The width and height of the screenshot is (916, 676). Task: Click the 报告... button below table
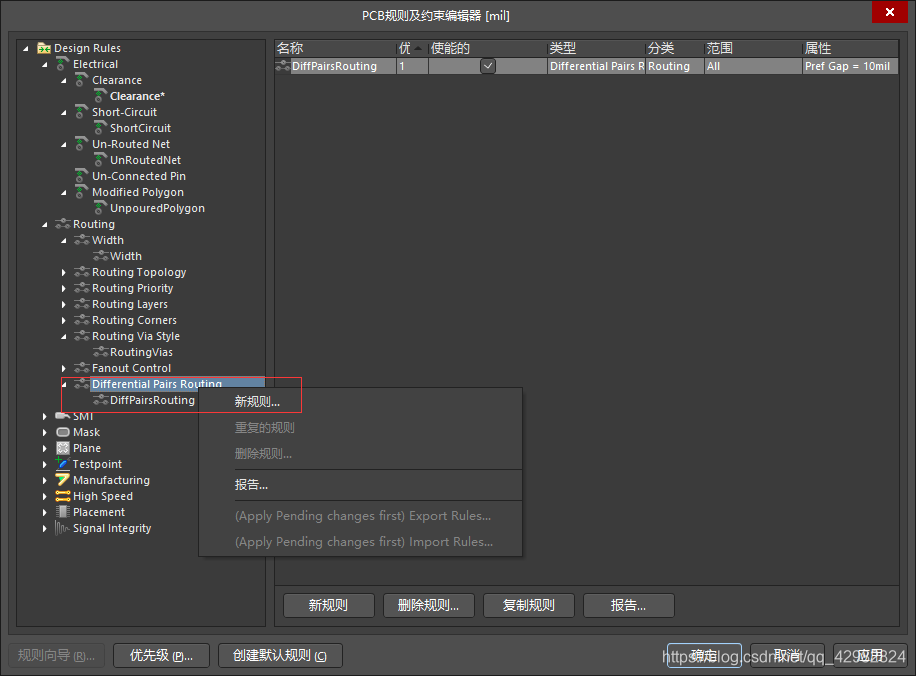[x=629, y=605]
